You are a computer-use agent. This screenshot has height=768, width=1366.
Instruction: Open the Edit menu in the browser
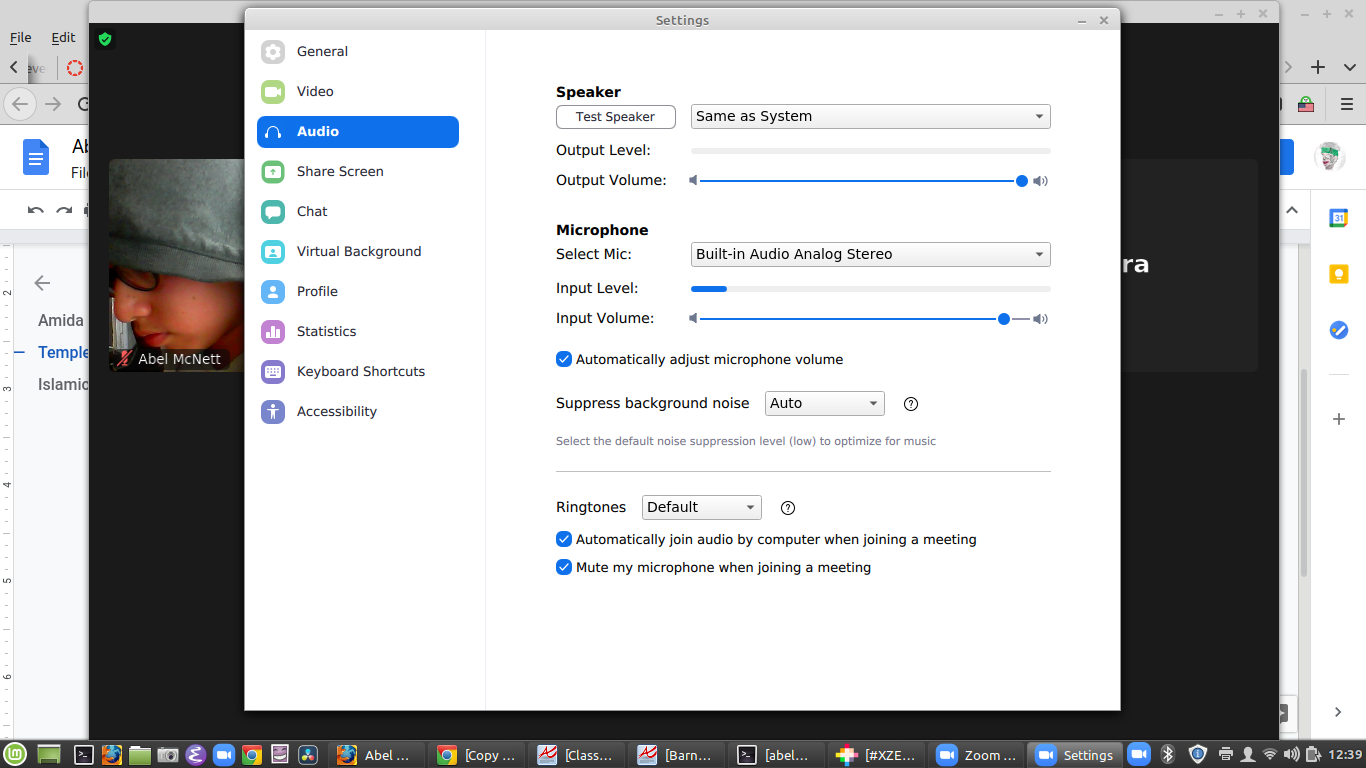tap(63, 38)
